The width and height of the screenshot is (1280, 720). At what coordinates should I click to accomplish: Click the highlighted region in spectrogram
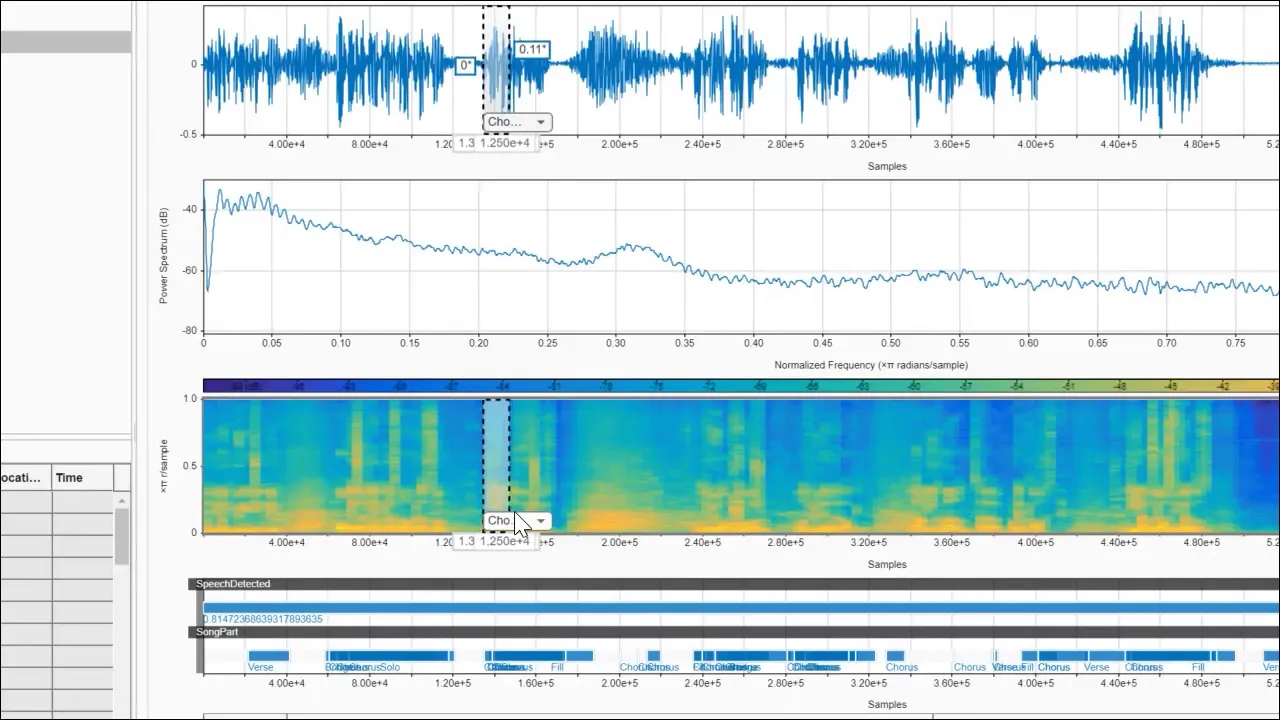tap(497, 450)
